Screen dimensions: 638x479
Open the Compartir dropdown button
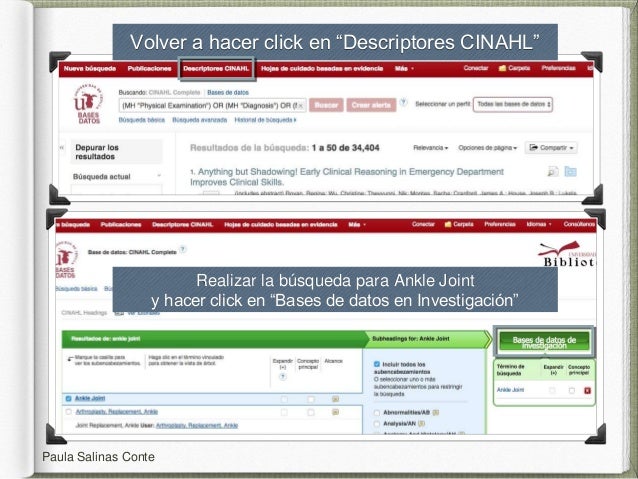(x=551, y=148)
